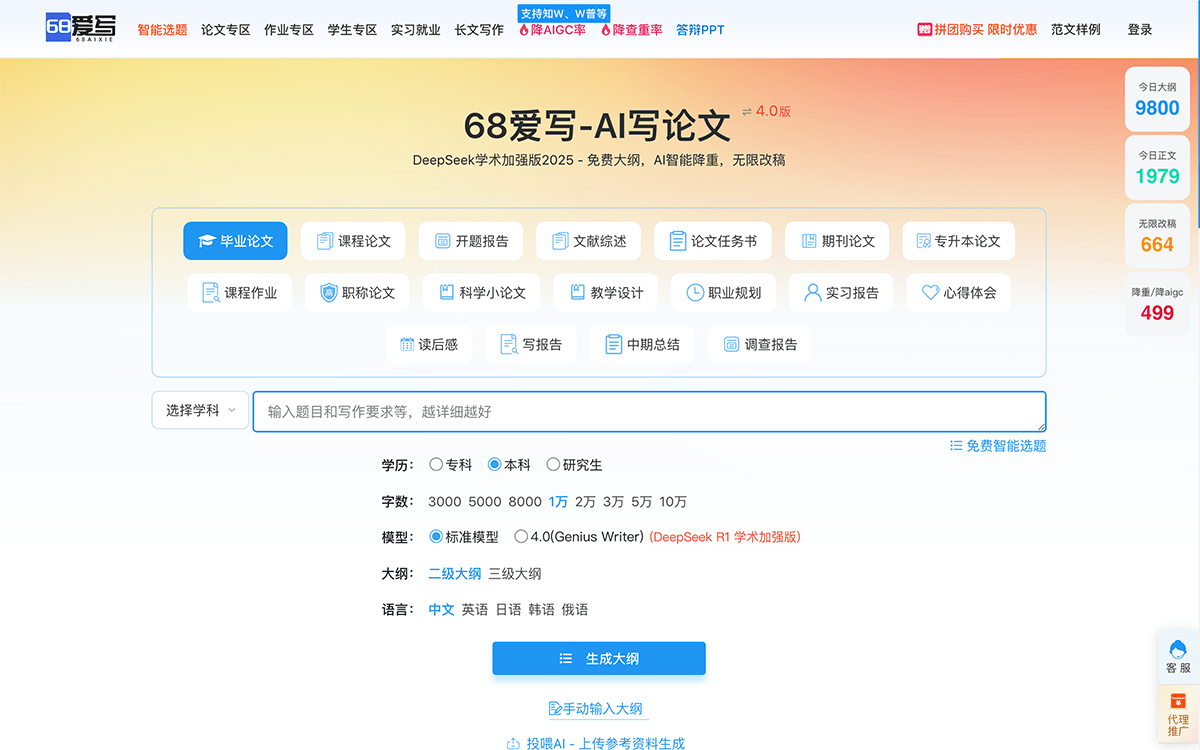1200x750 pixels.
Task: Open the 作业专区 navigation menu
Action: tap(288, 30)
